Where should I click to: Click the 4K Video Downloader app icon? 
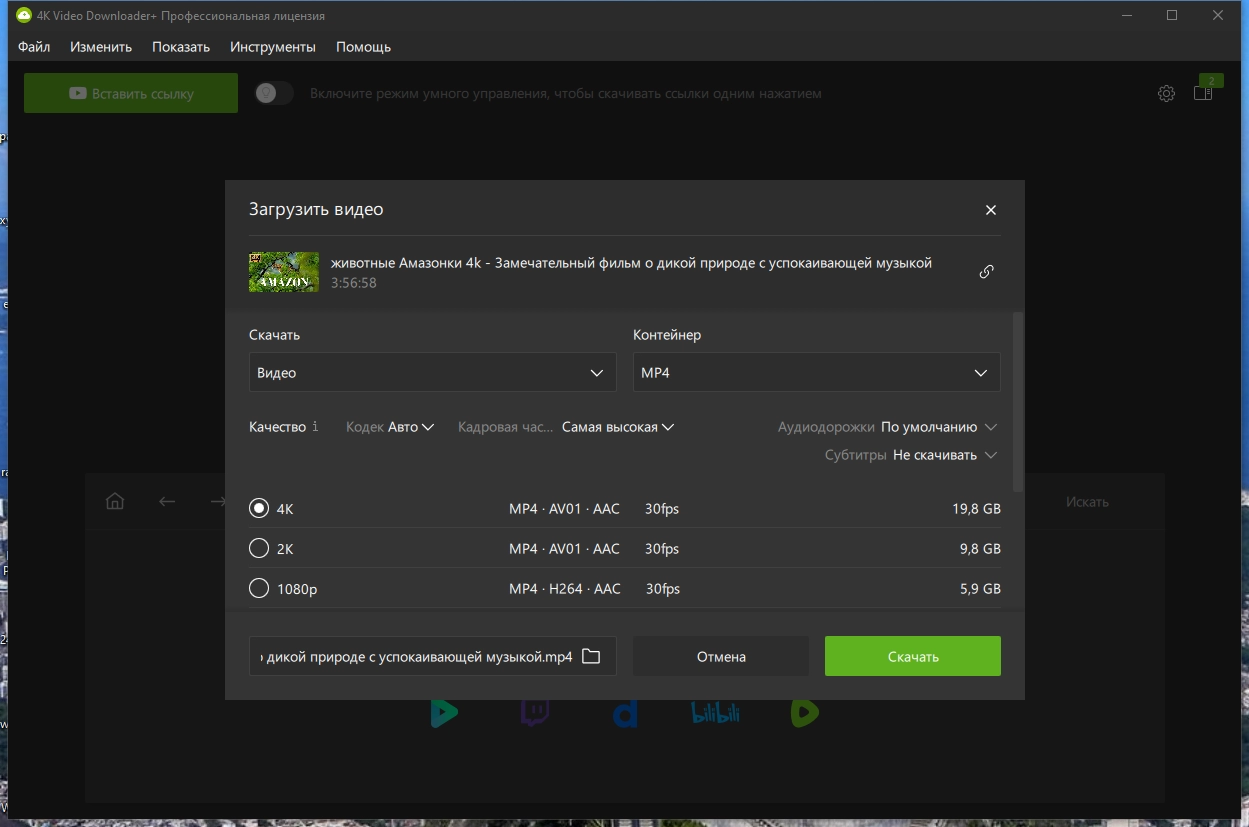(x=23, y=16)
